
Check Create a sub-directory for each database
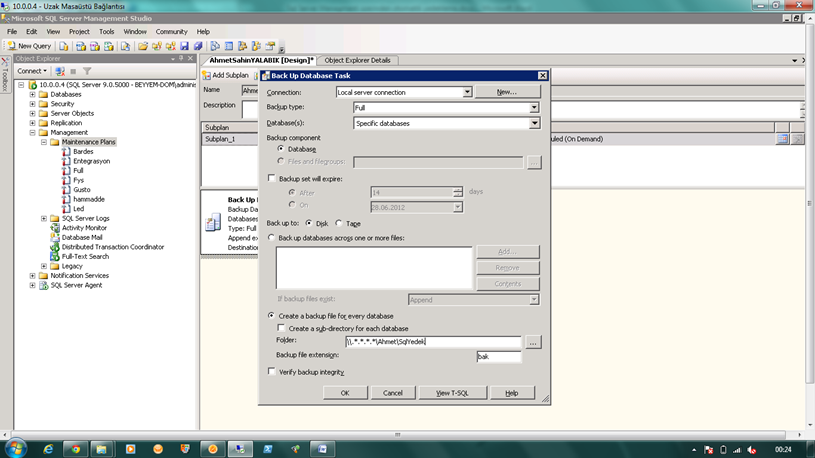point(281,328)
